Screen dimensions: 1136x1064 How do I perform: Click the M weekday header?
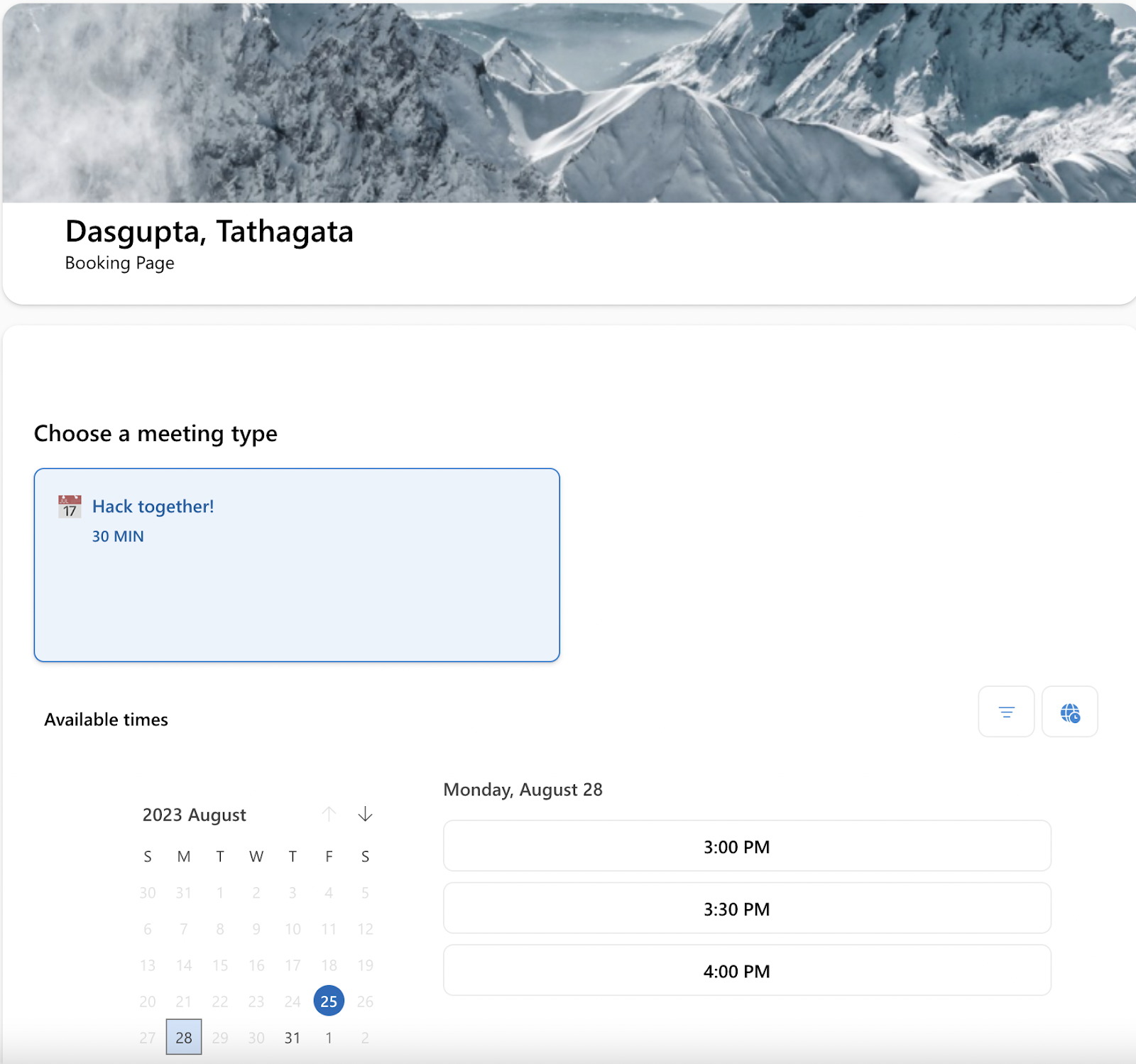(184, 857)
